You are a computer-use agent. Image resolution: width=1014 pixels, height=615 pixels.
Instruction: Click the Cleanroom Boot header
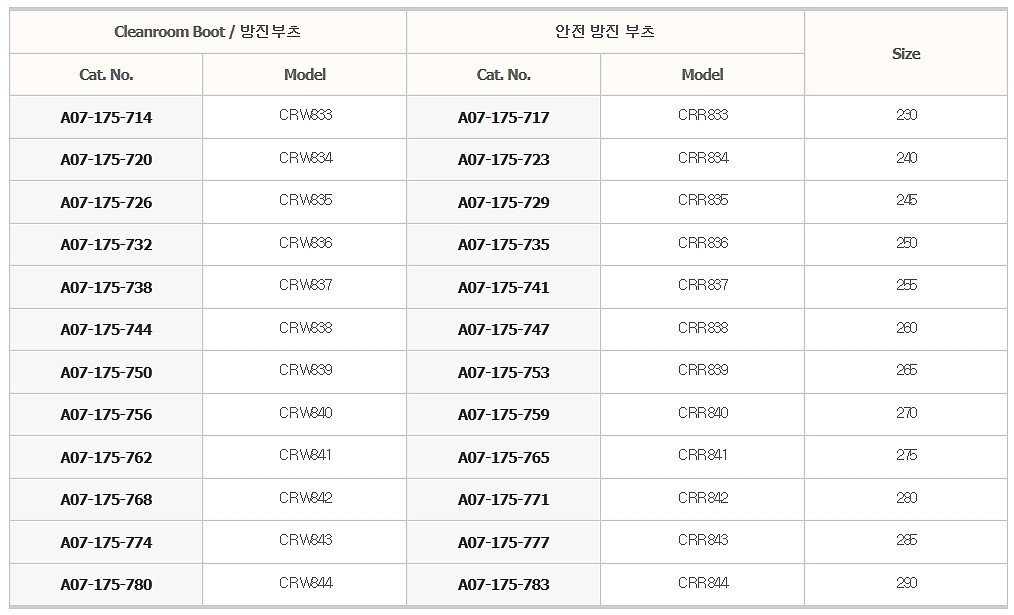207,32
